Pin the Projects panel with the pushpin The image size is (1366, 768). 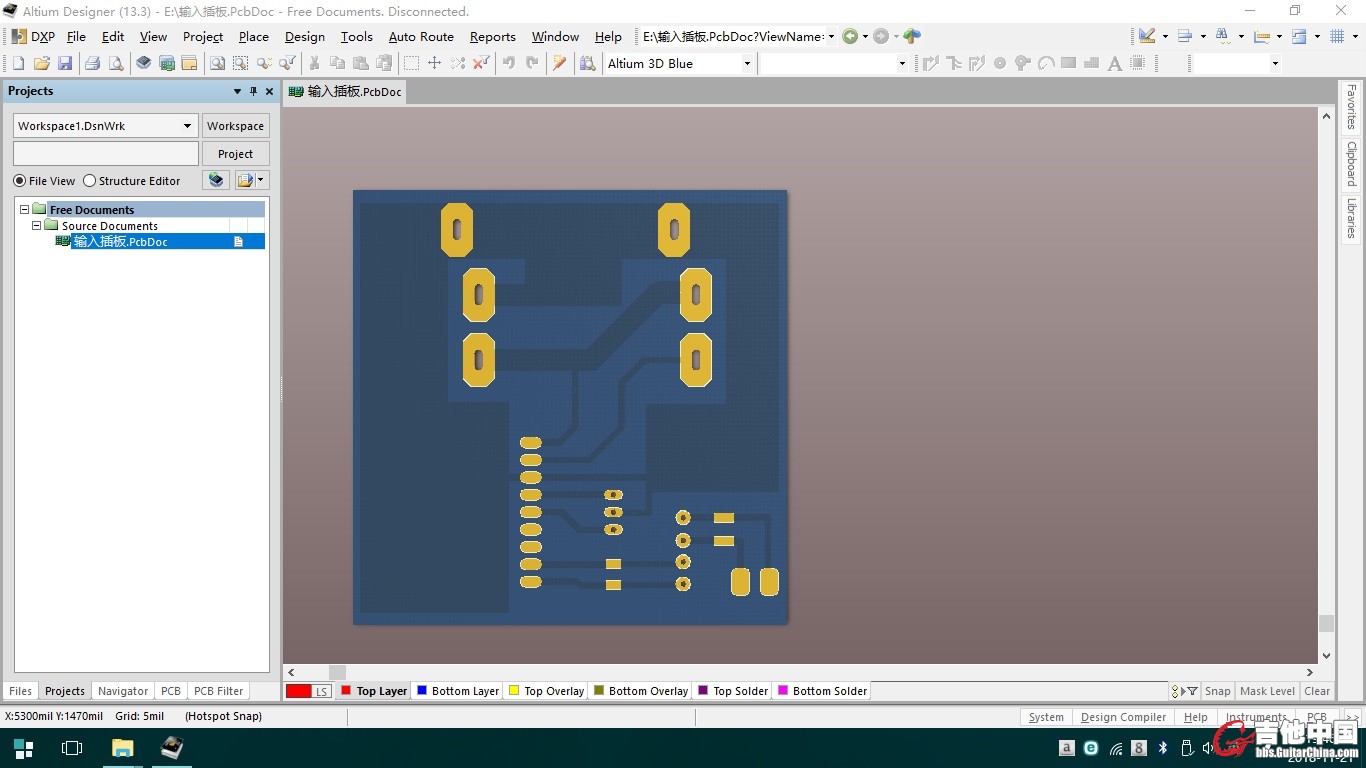pyautogui.click(x=253, y=91)
